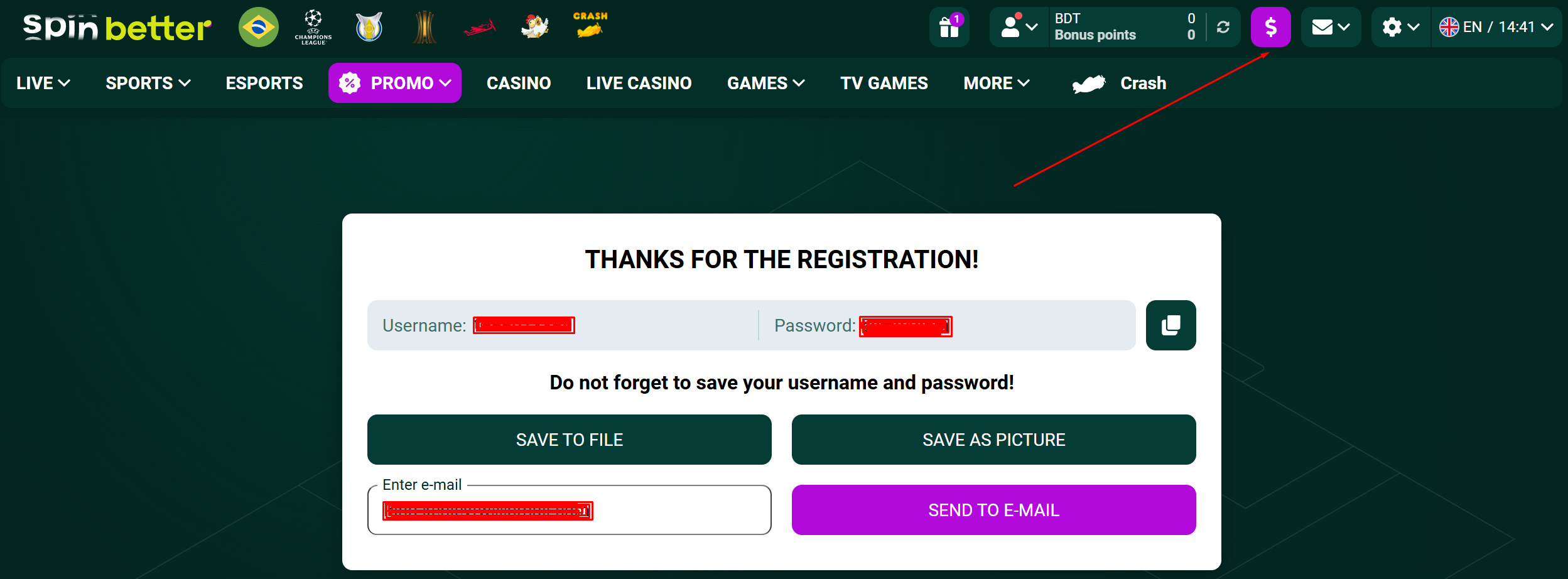Open the EN language and time selector

coord(1496,27)
